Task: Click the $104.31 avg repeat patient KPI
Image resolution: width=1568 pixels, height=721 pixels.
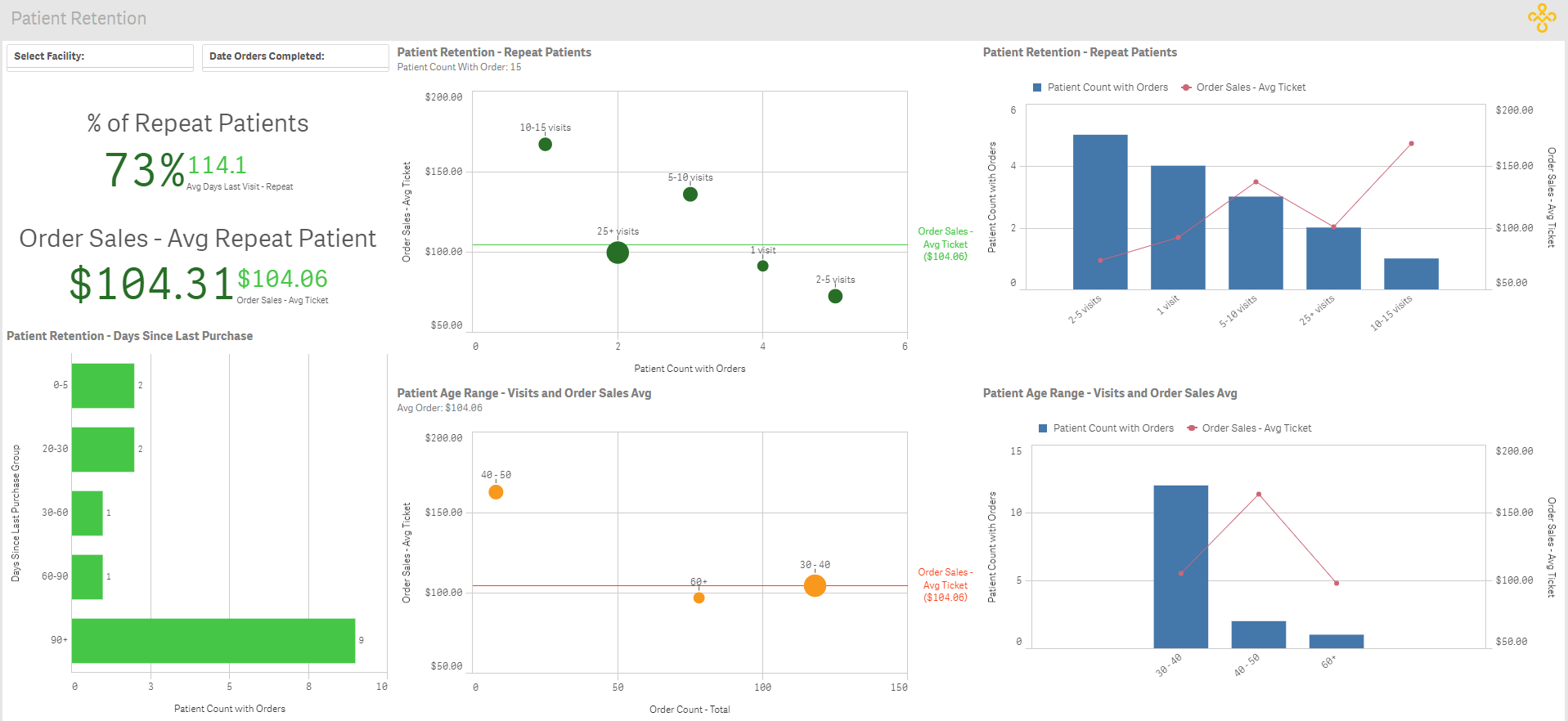Action: 151,284
